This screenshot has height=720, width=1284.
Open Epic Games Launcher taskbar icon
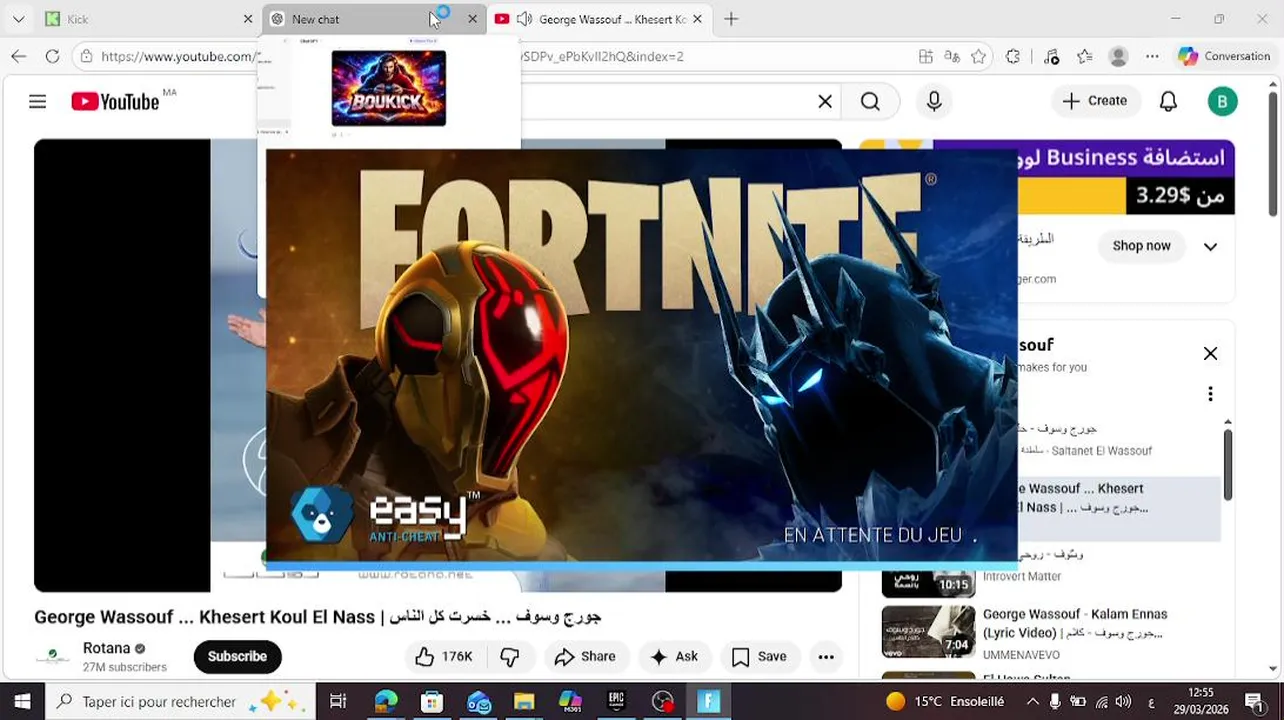(x=617, y=702)
